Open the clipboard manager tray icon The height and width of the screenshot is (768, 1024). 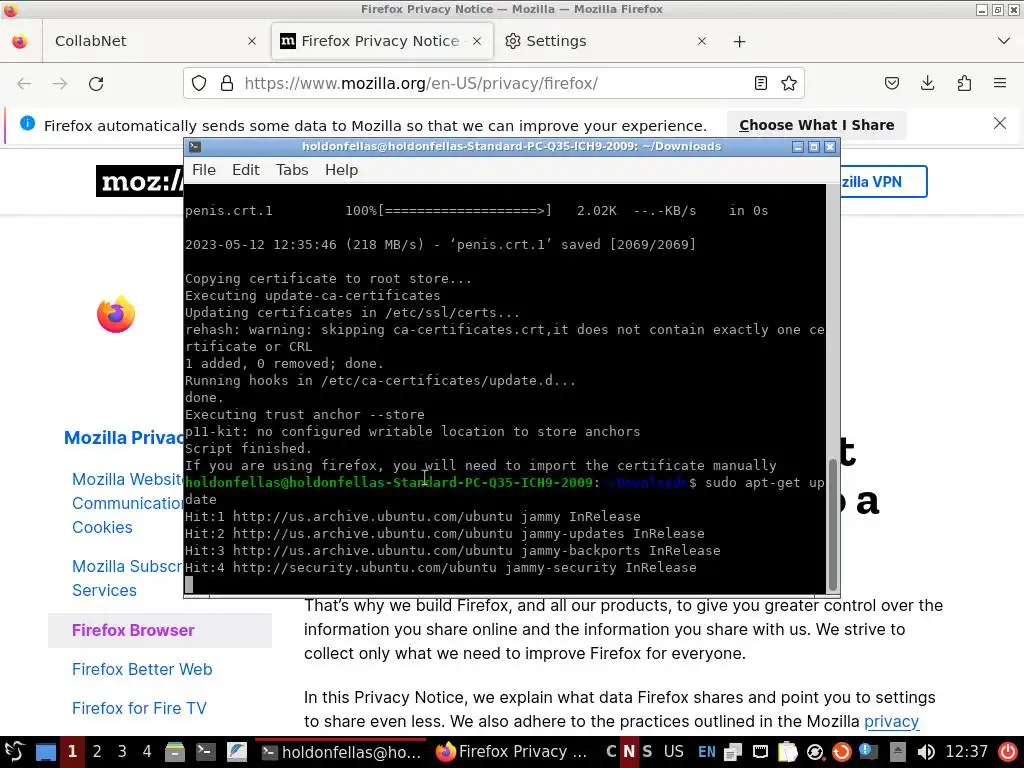788,752
